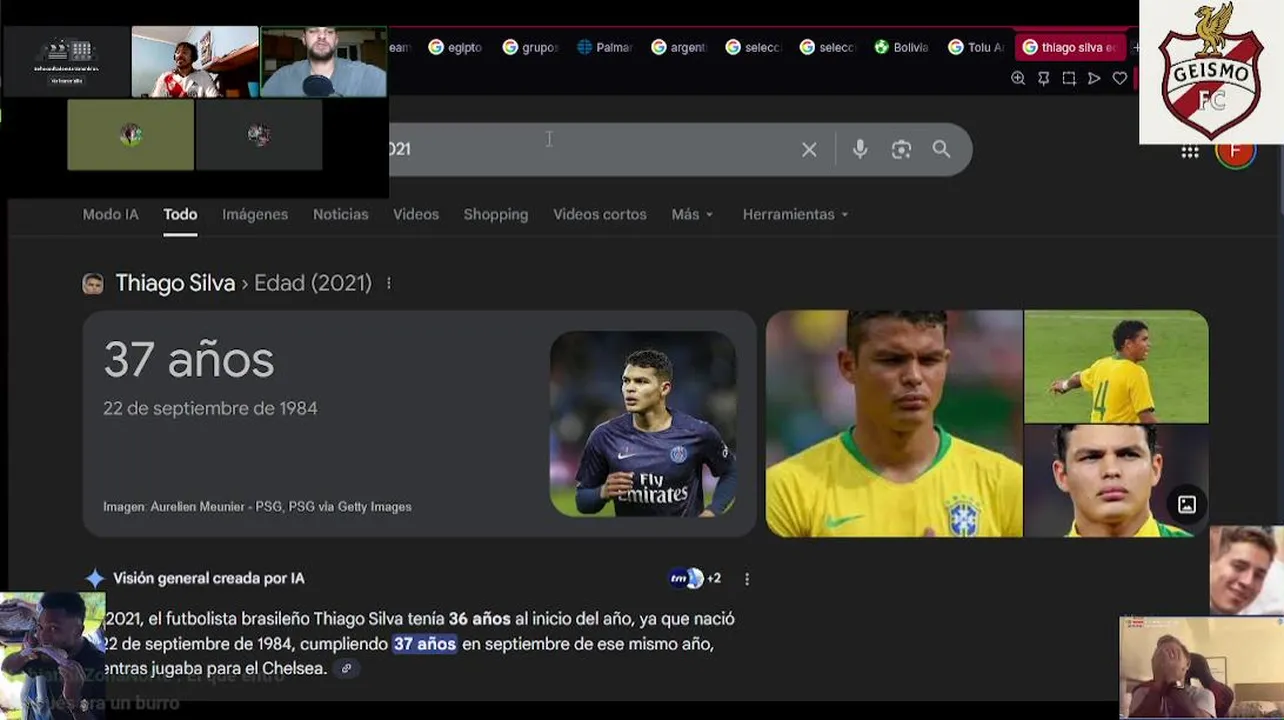Switch to the Palmar tab

click(x=605, y=47)
